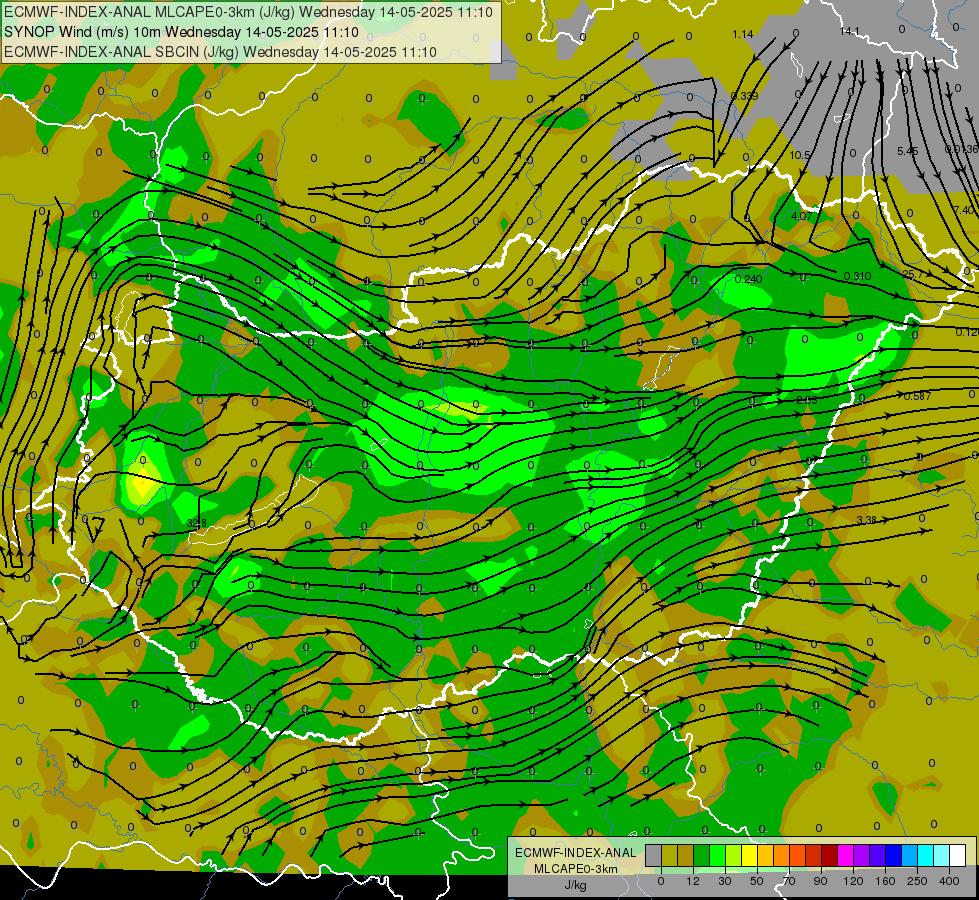The height and width of the screenshot is (900, 979).
Task: Click the '4.07' value label
Action: (802, 216)
